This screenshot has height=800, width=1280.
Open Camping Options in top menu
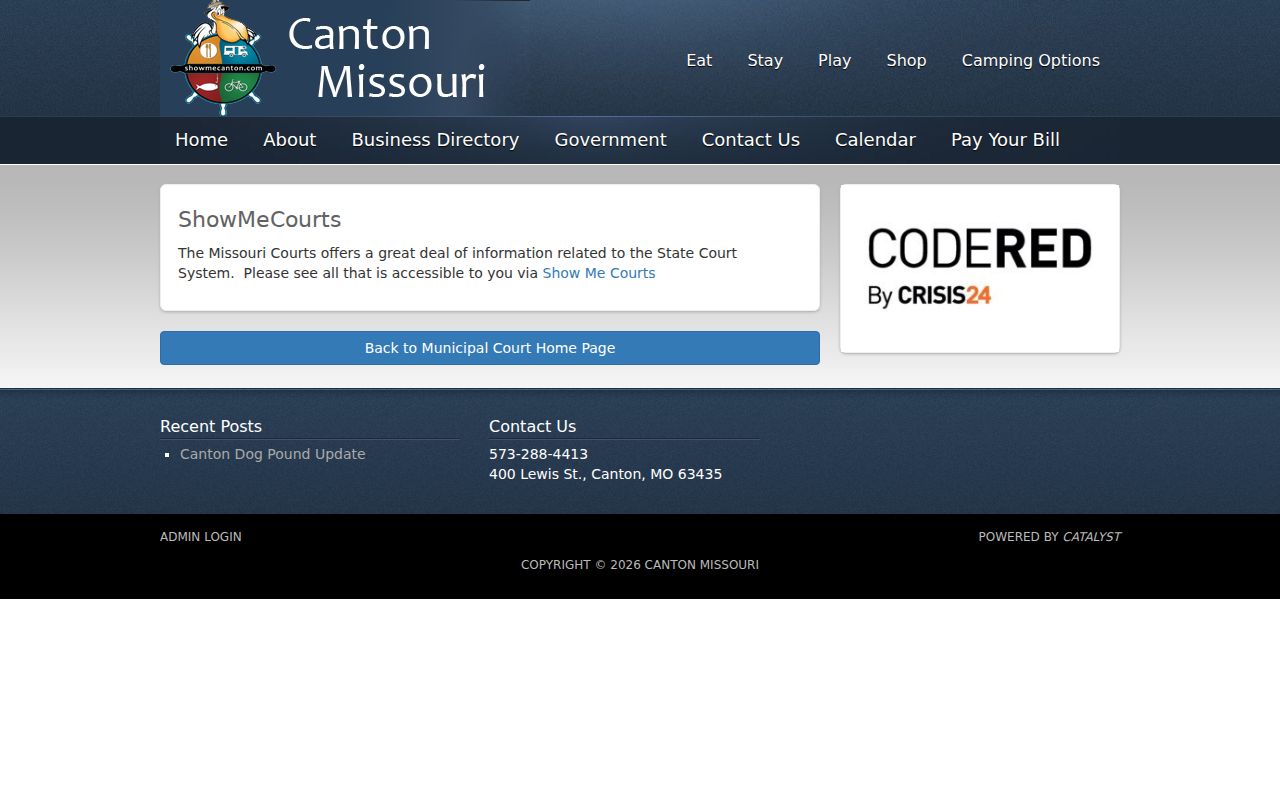1030,60
